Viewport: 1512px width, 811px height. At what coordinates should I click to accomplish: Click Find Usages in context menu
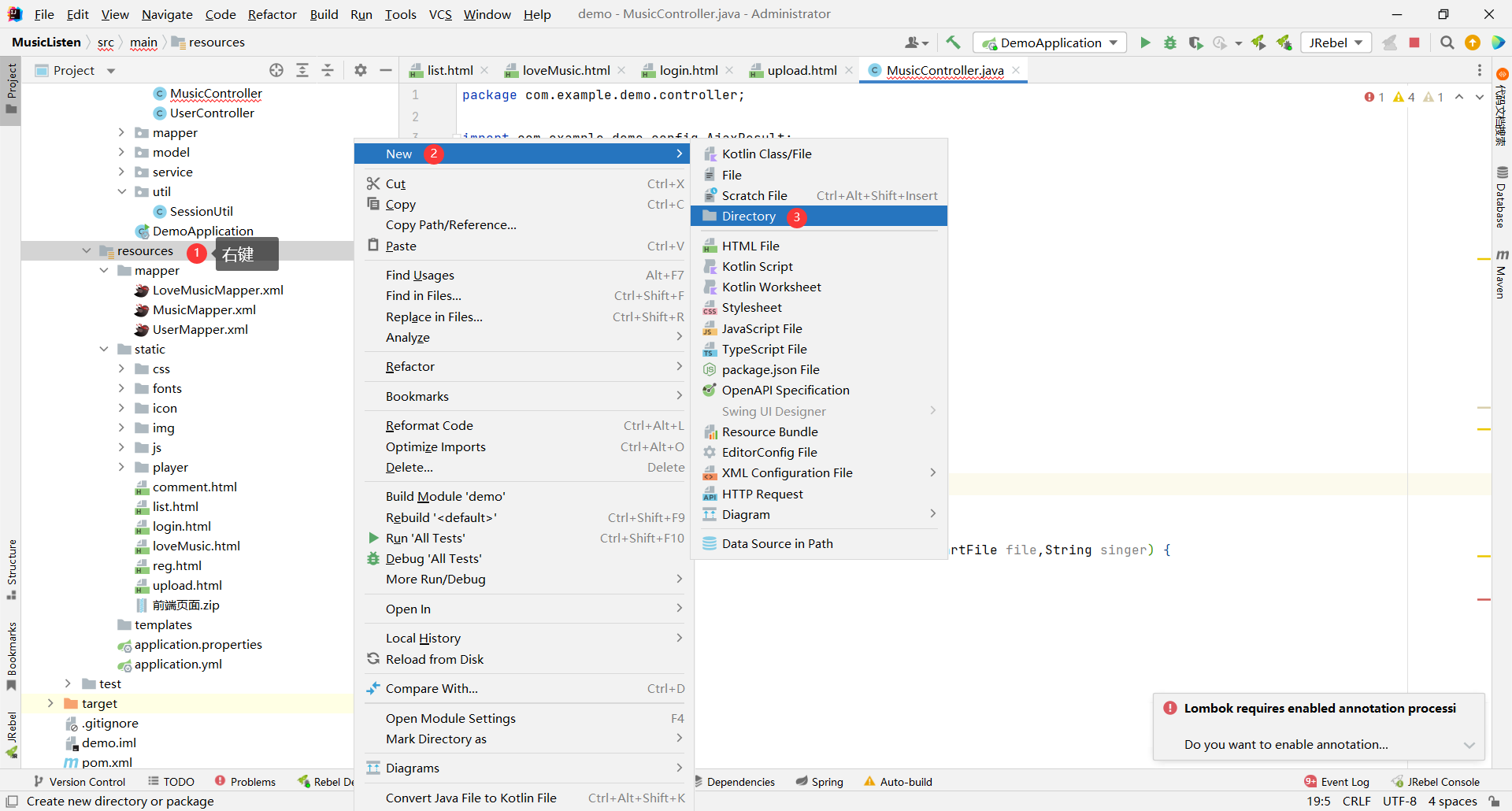[525, 275]
